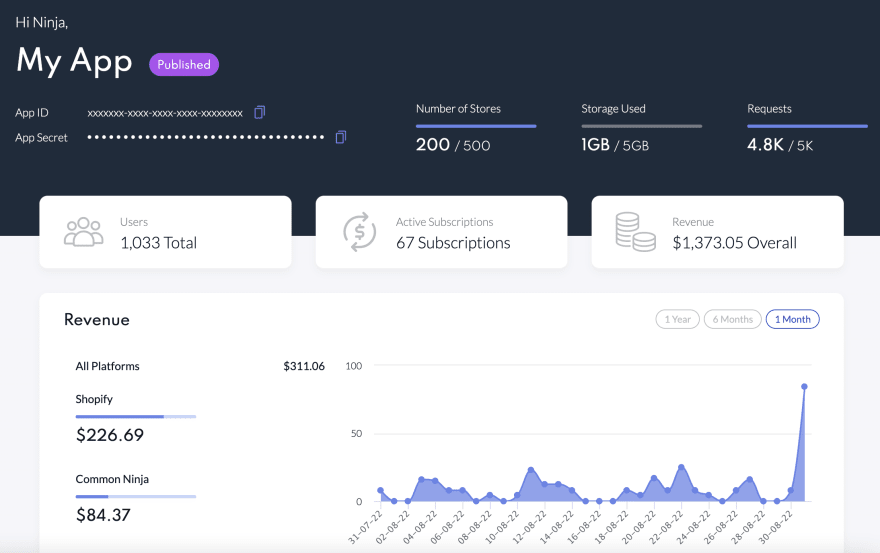
Task: Click the 200 / 500 stores value
Action: point(453,145)
